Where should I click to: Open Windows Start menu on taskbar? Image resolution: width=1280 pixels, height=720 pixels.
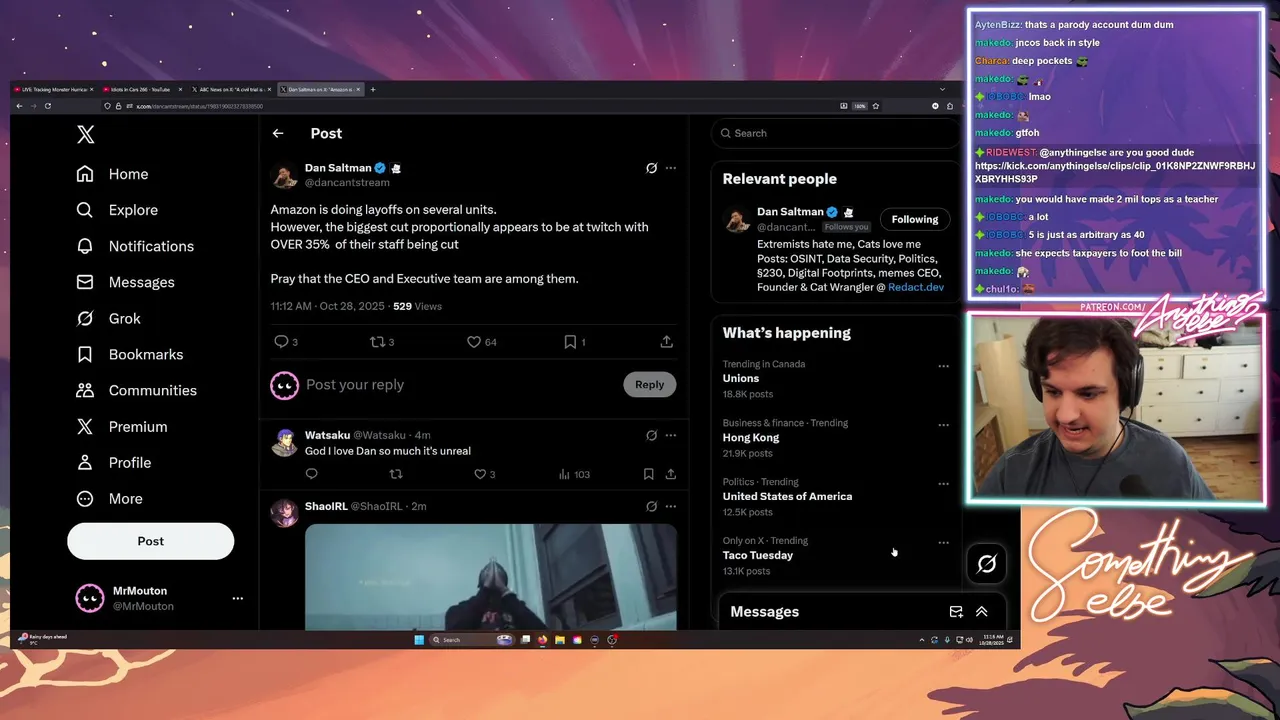[x=419, y=640]
